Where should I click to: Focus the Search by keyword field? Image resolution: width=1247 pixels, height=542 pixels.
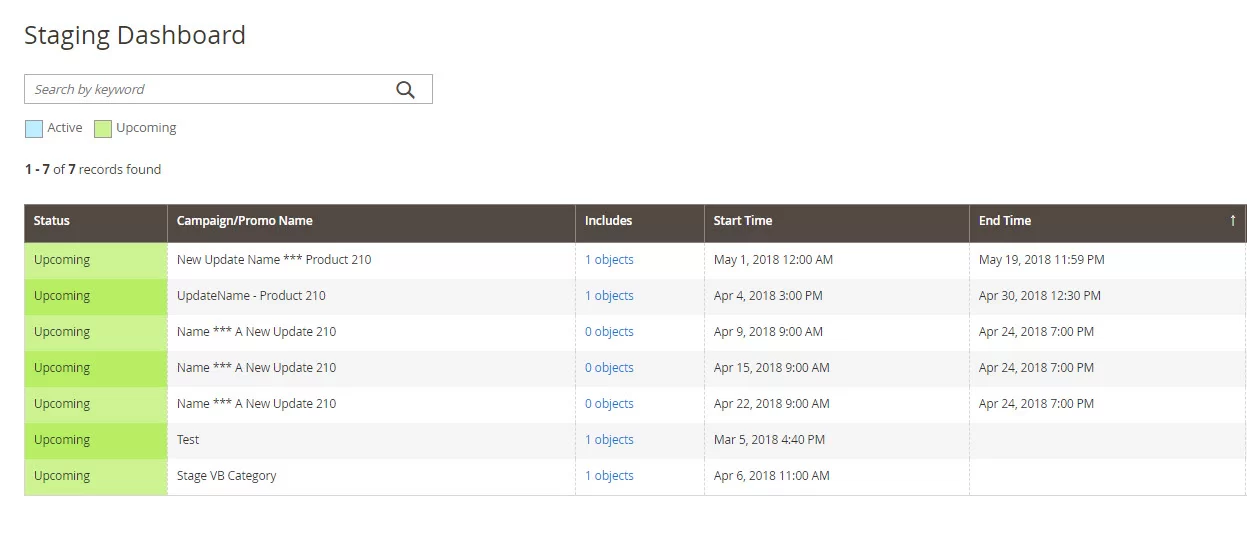point(228,89)
